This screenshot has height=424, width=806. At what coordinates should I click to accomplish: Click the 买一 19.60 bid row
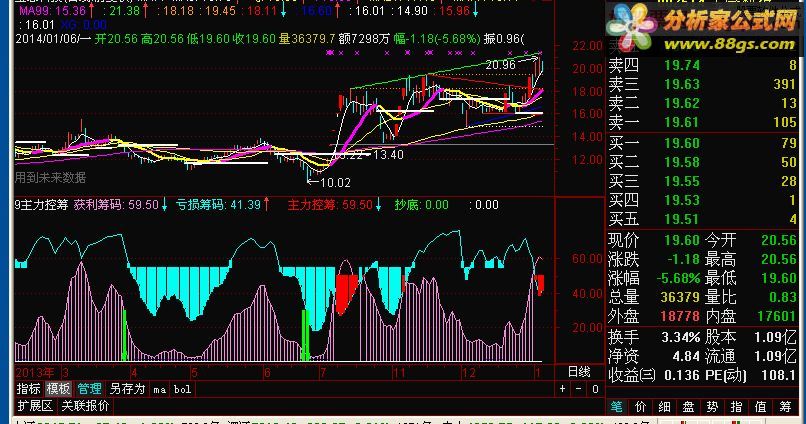click(702, 143)
